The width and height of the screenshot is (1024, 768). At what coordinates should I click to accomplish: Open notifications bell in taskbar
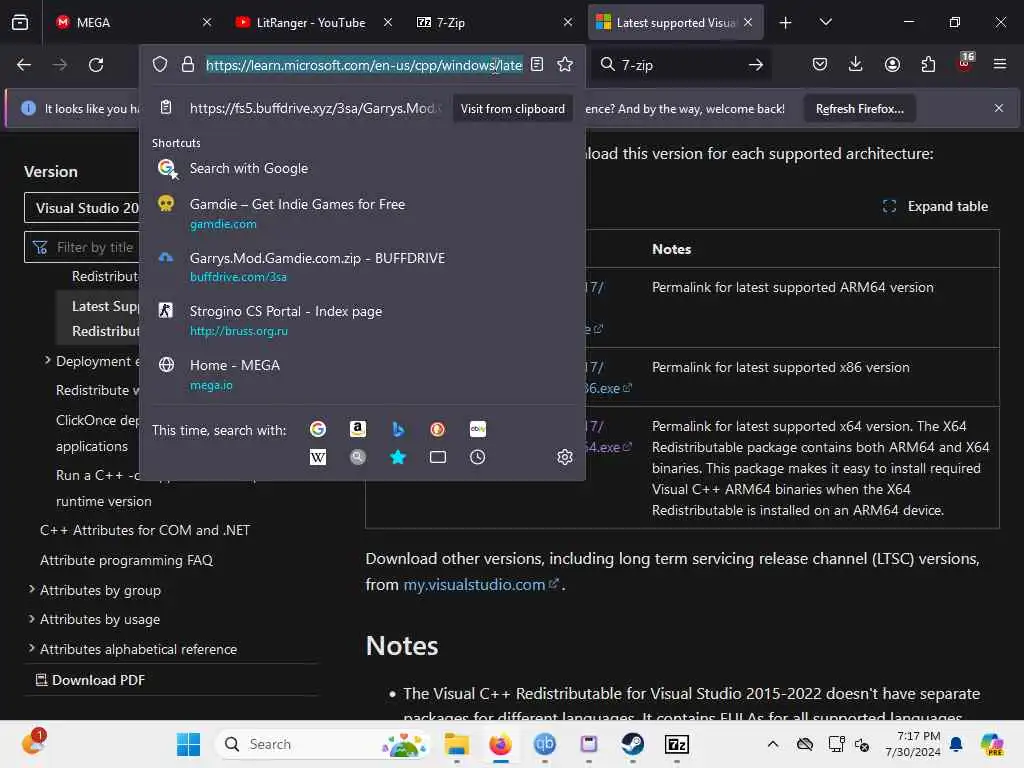click(x=956, y=744)
